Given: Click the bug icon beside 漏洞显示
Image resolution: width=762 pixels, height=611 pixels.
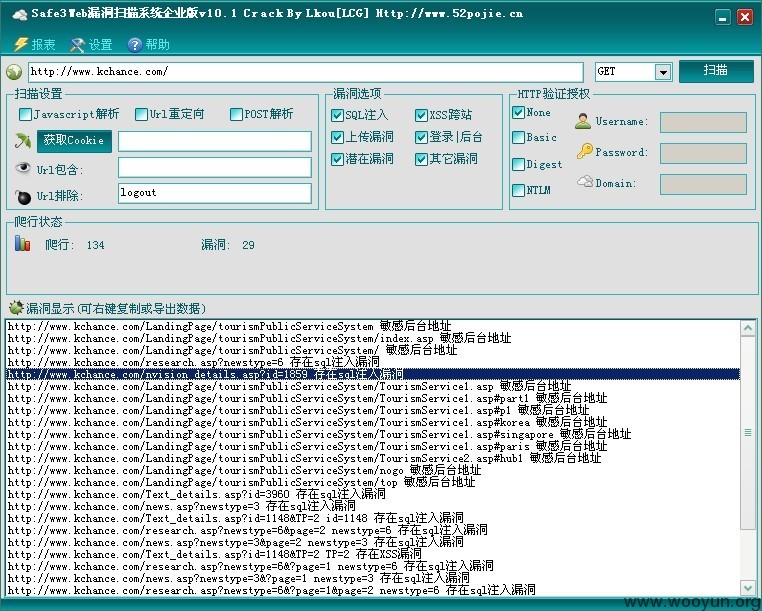Looking at the screenshot, I should 16,307.
